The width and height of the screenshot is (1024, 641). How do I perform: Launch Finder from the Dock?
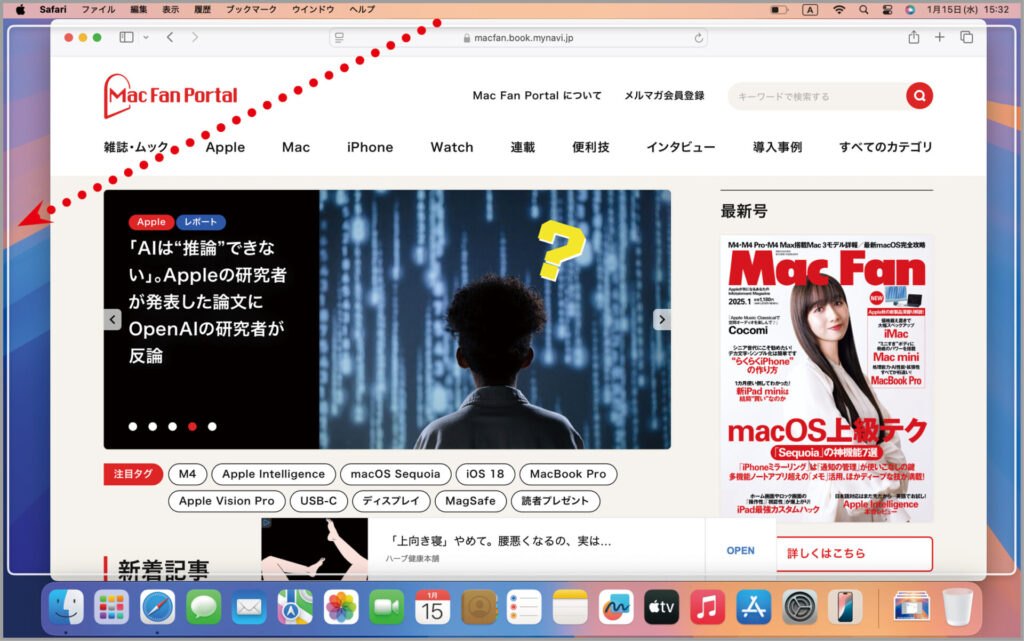[x=66, y=608]
